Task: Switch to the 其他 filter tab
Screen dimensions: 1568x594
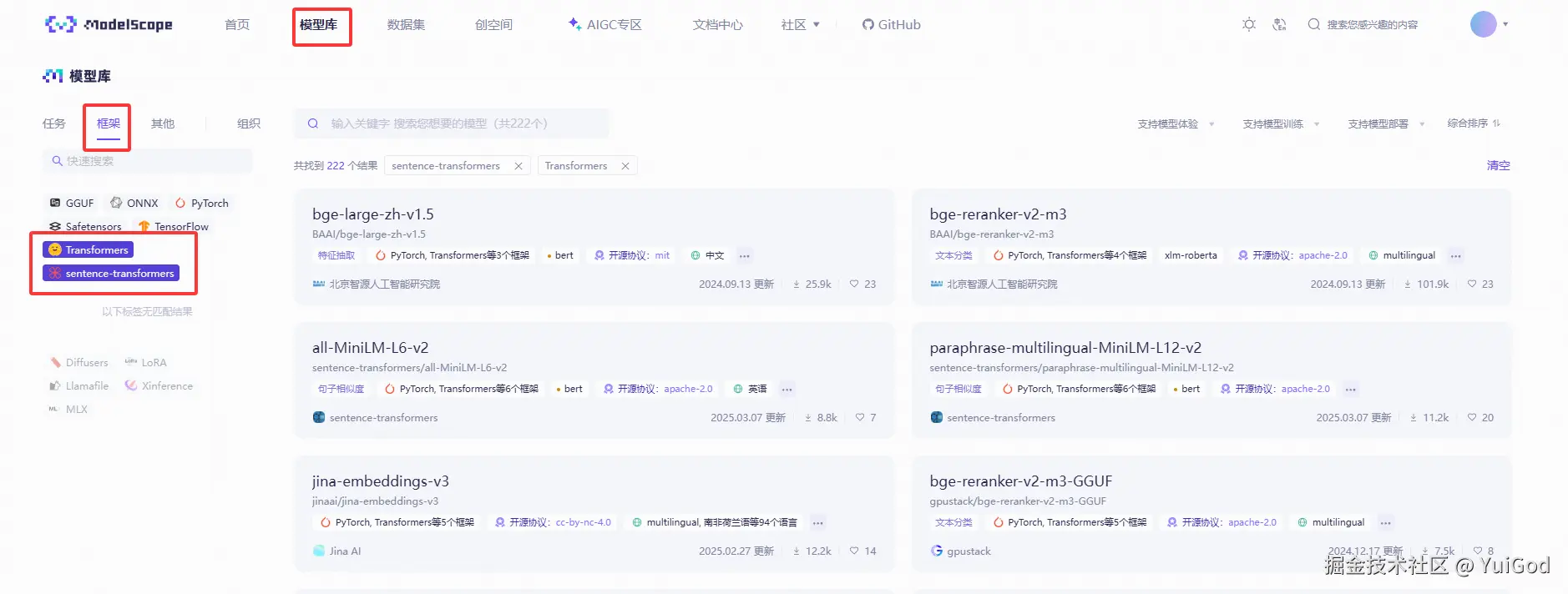Action: coord(163,123)
